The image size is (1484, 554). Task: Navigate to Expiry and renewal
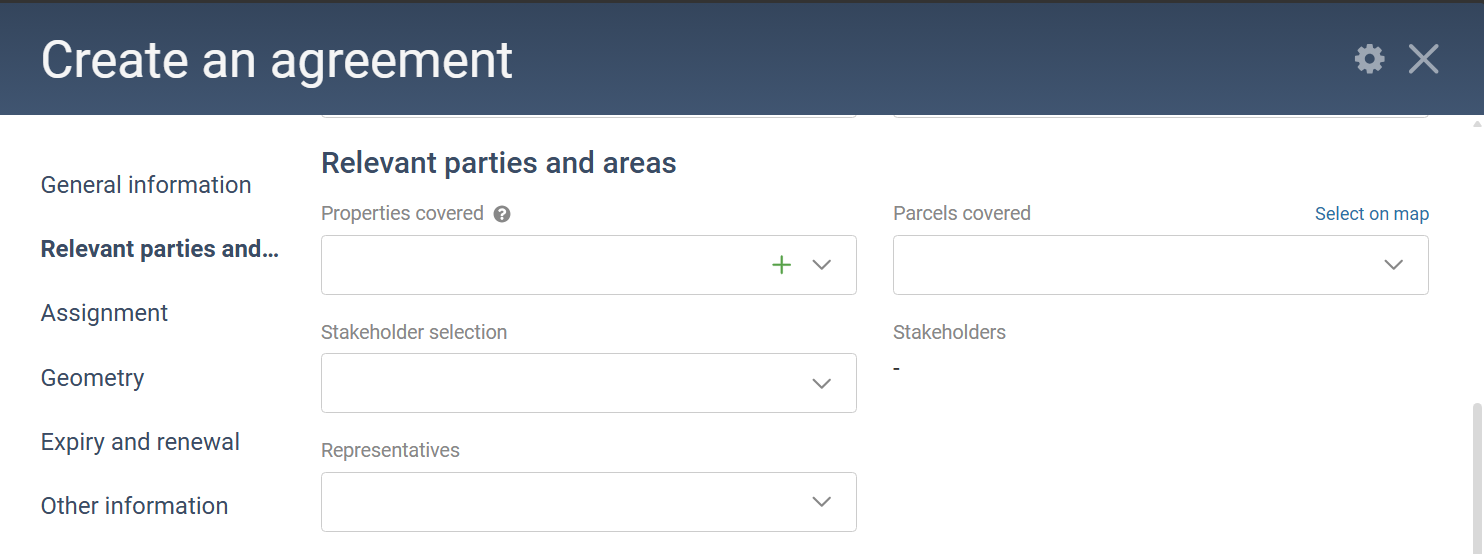[140, 442]
